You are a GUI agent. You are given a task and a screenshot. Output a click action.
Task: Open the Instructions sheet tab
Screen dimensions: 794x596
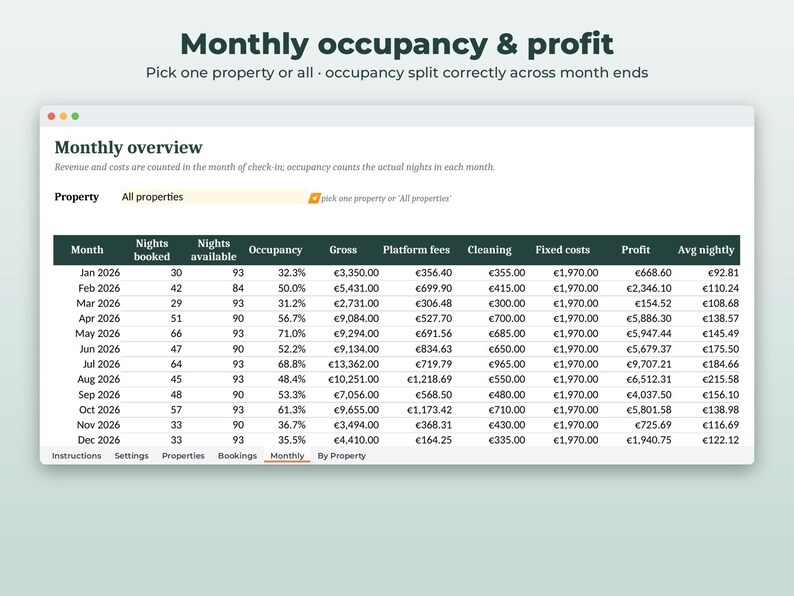click(x=76, y=456)
